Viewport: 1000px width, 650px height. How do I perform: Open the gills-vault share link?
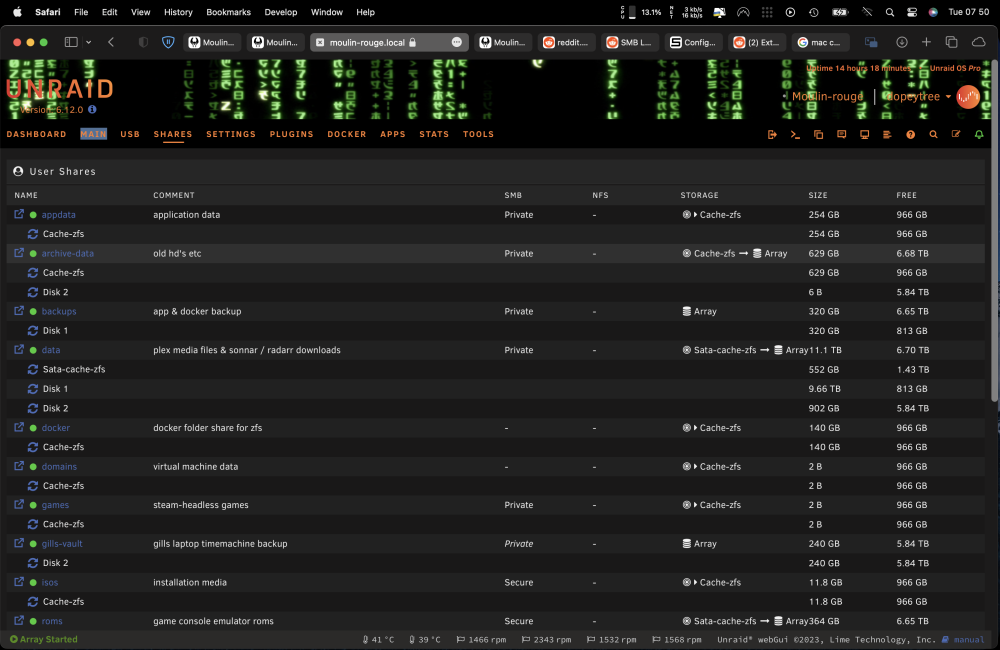point(62,543)
